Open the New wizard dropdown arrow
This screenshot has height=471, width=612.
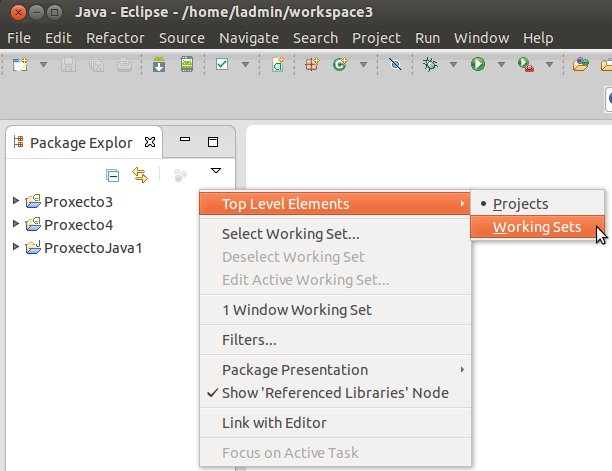point(43,64)
